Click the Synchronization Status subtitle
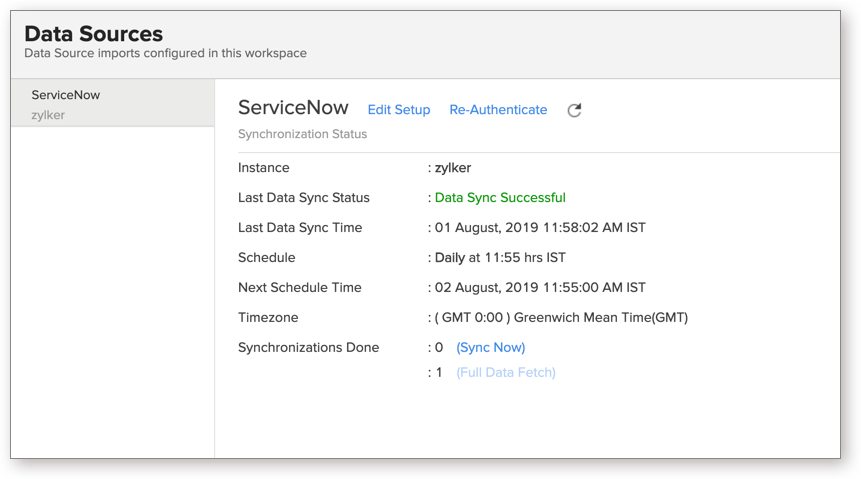Image resolution: width=861 pixels, height=479 pixels. pyautogui.click(x=303, y=134)
